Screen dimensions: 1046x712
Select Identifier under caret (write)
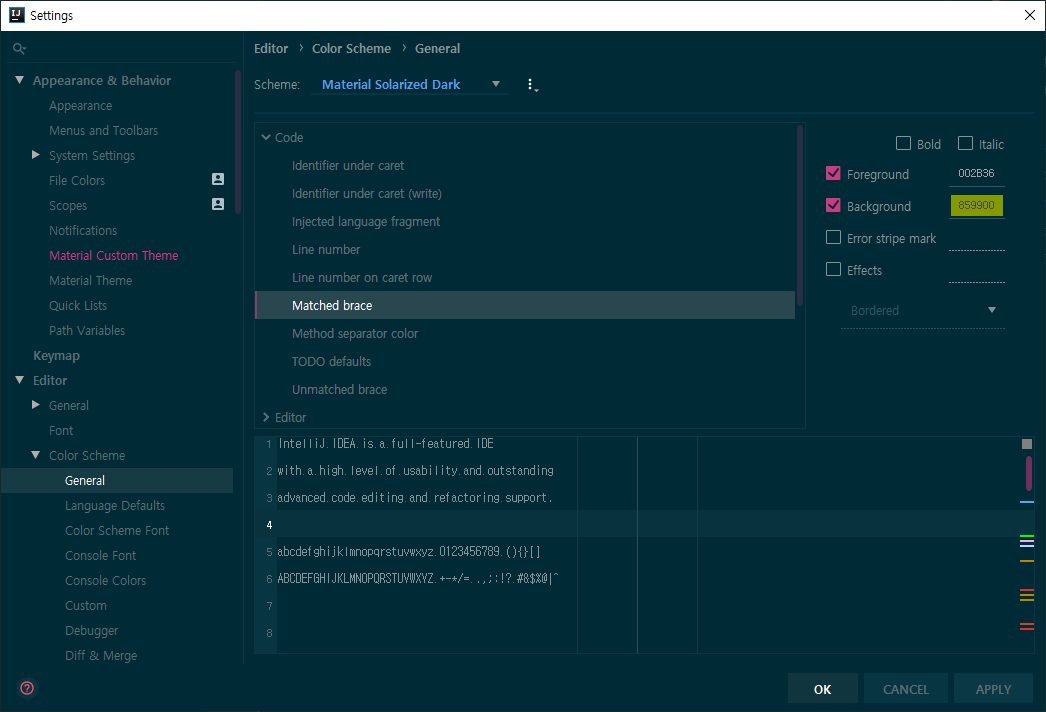(367, 194)
